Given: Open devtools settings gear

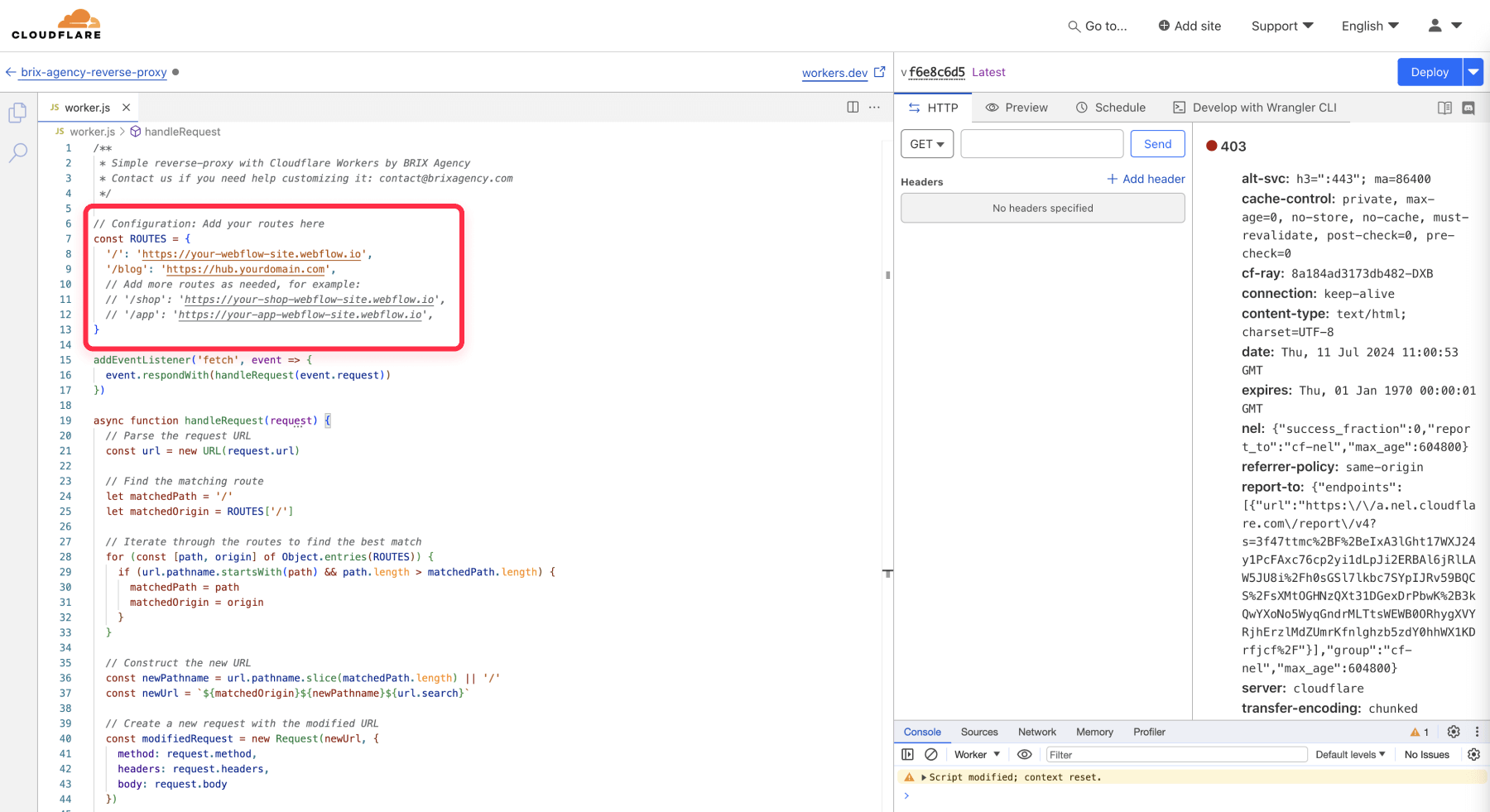Looking at the screenshot, I should click(1454, 732).
